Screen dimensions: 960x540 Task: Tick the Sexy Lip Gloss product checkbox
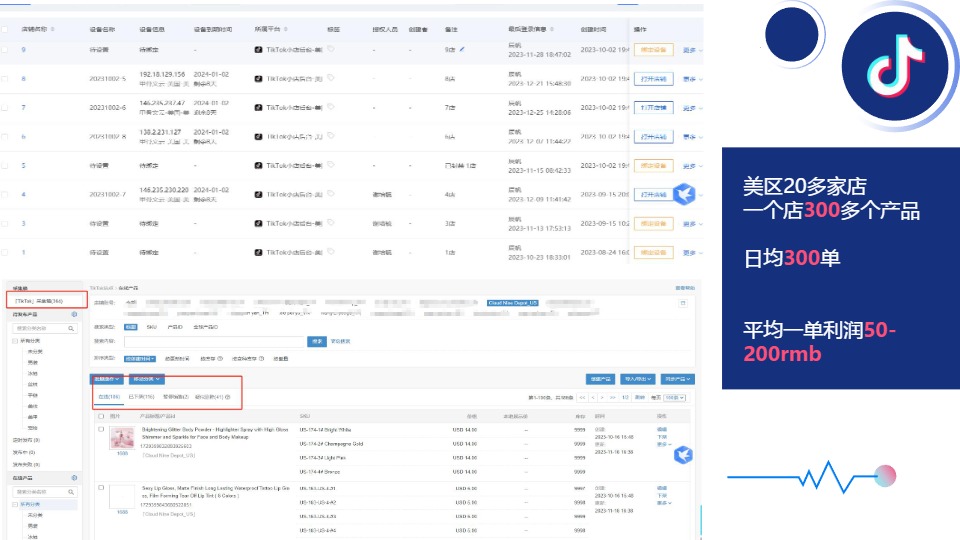click(101, 488)
